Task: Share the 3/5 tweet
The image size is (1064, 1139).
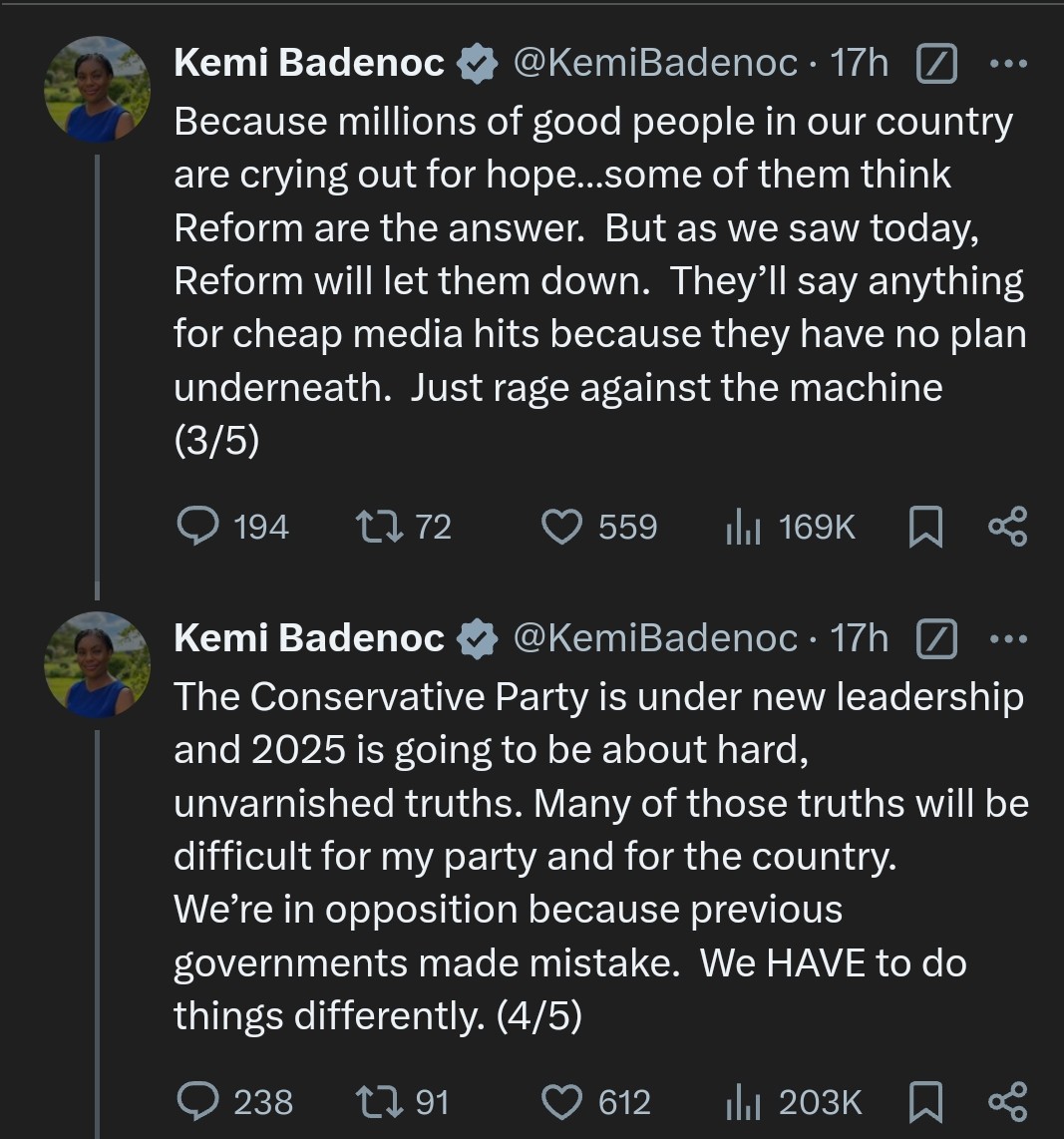Action: 1006,526
